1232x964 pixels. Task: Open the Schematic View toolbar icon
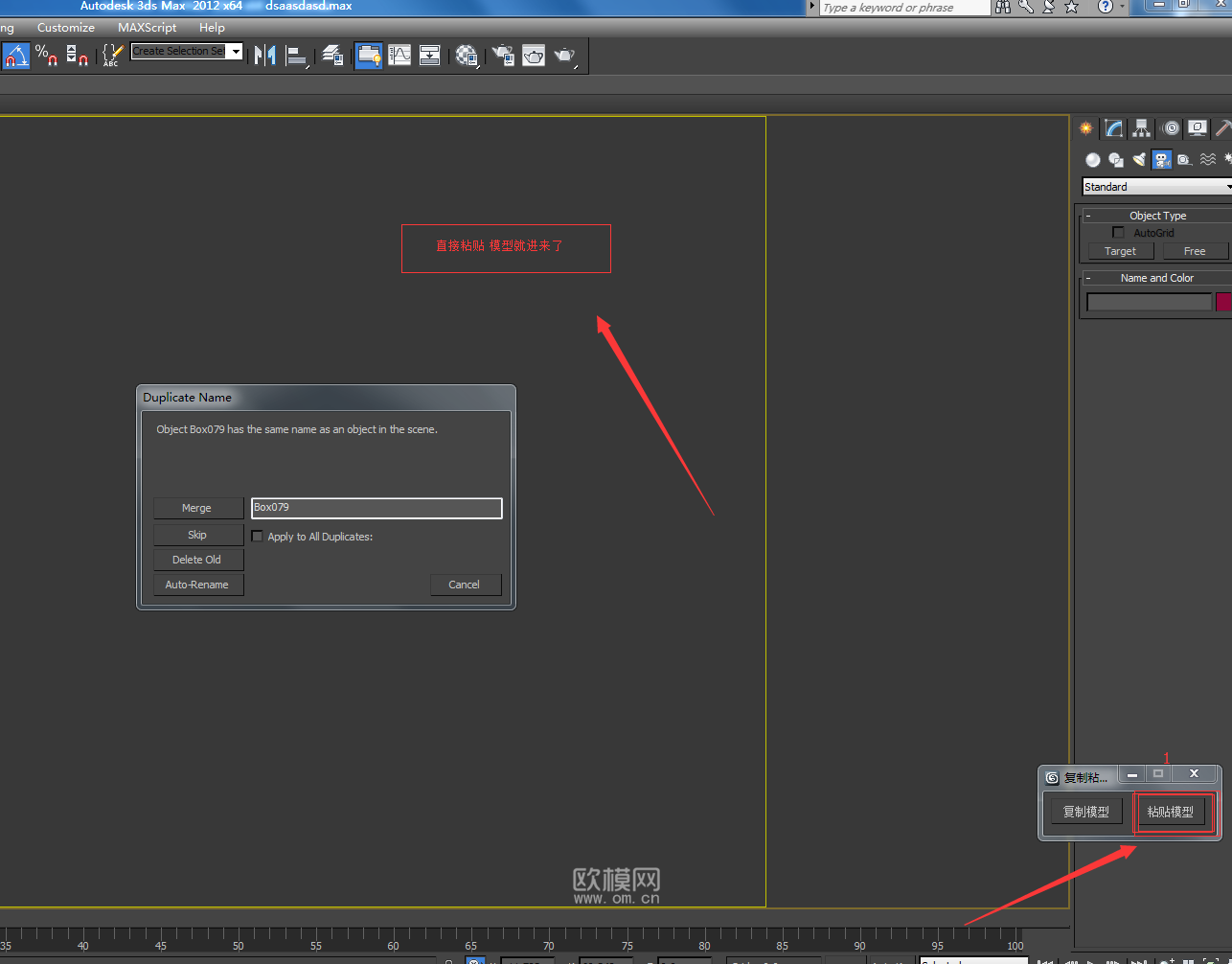[430, 56]
